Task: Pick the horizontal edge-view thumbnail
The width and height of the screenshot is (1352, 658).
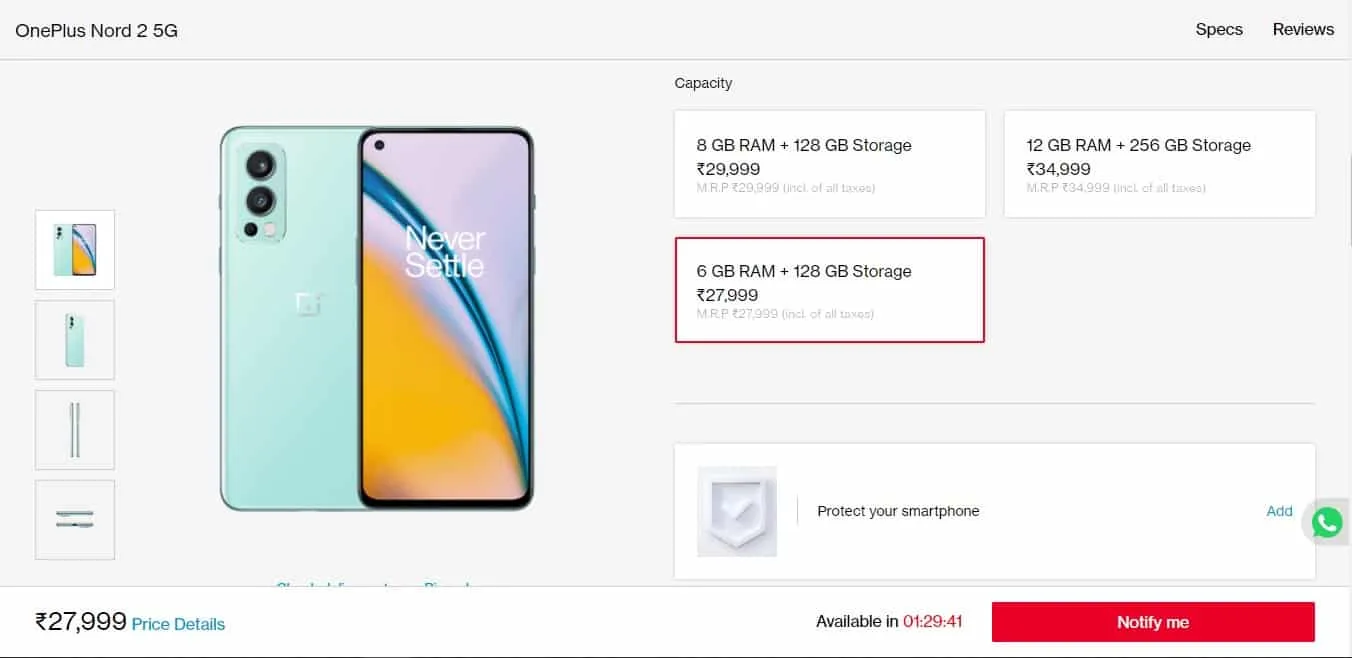Action: coord(75,520)
